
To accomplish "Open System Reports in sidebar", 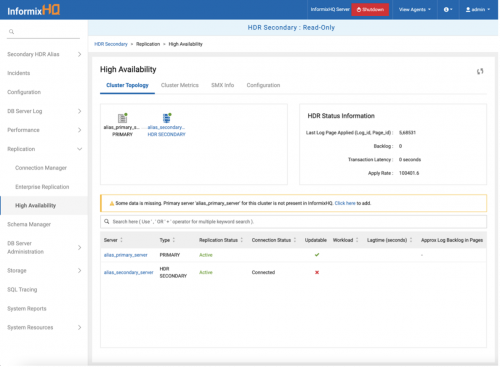I will pyautogui.click(x=27, y=309).
